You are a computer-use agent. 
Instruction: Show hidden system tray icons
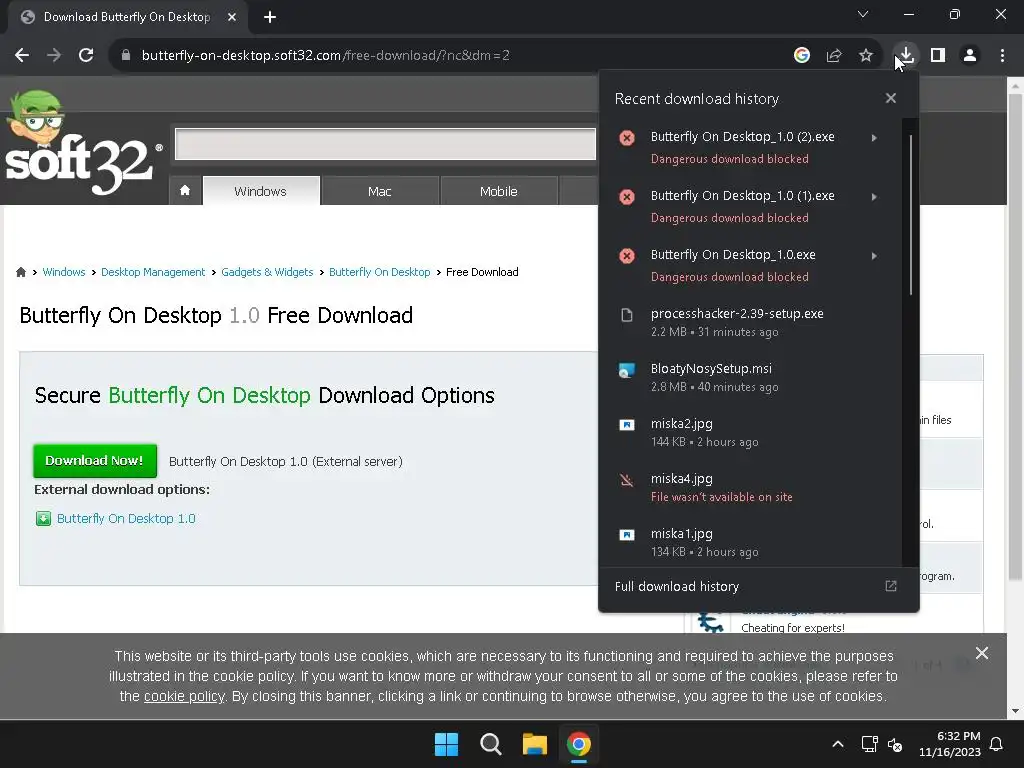(x=838, y=744)
